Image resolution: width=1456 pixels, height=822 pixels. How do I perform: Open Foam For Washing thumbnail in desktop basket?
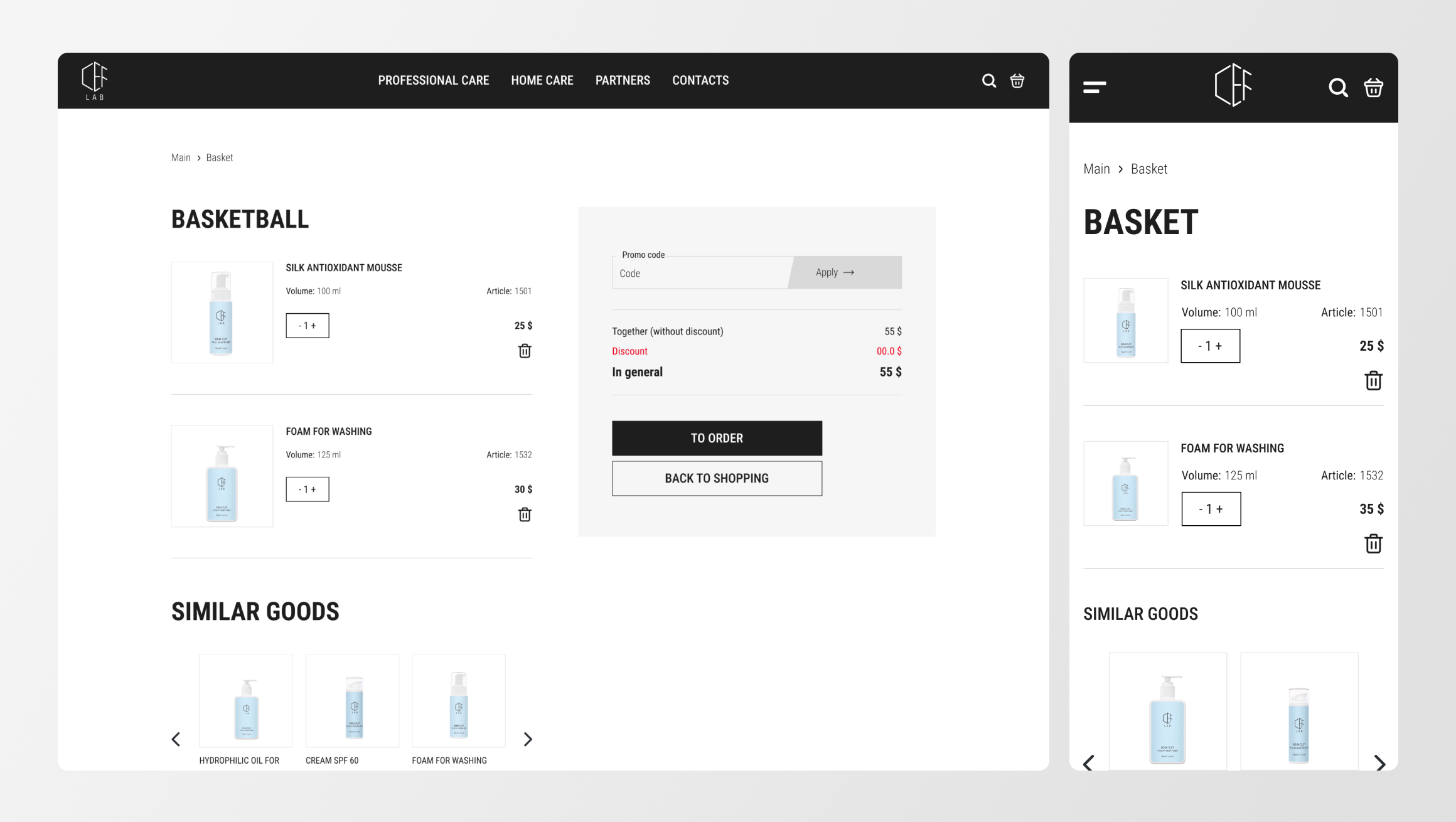(222, 476)
